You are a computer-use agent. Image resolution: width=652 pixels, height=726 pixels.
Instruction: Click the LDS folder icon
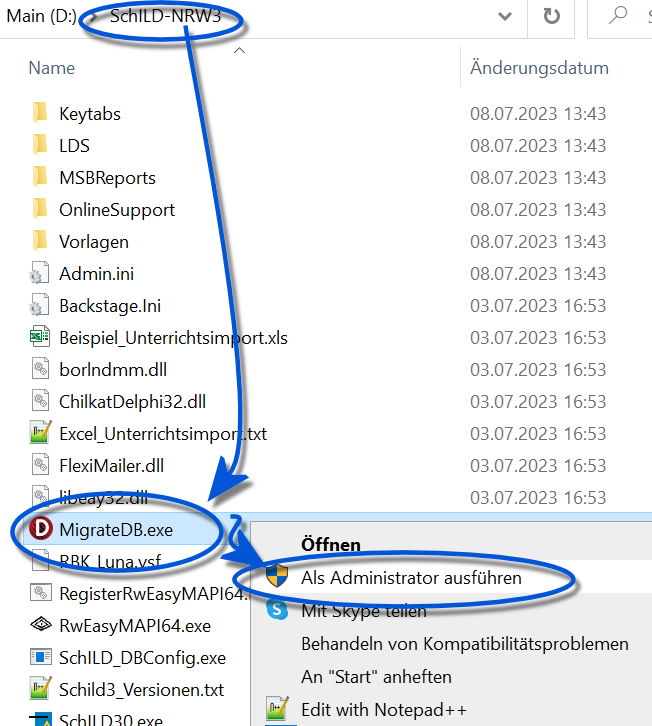[40, 144]
